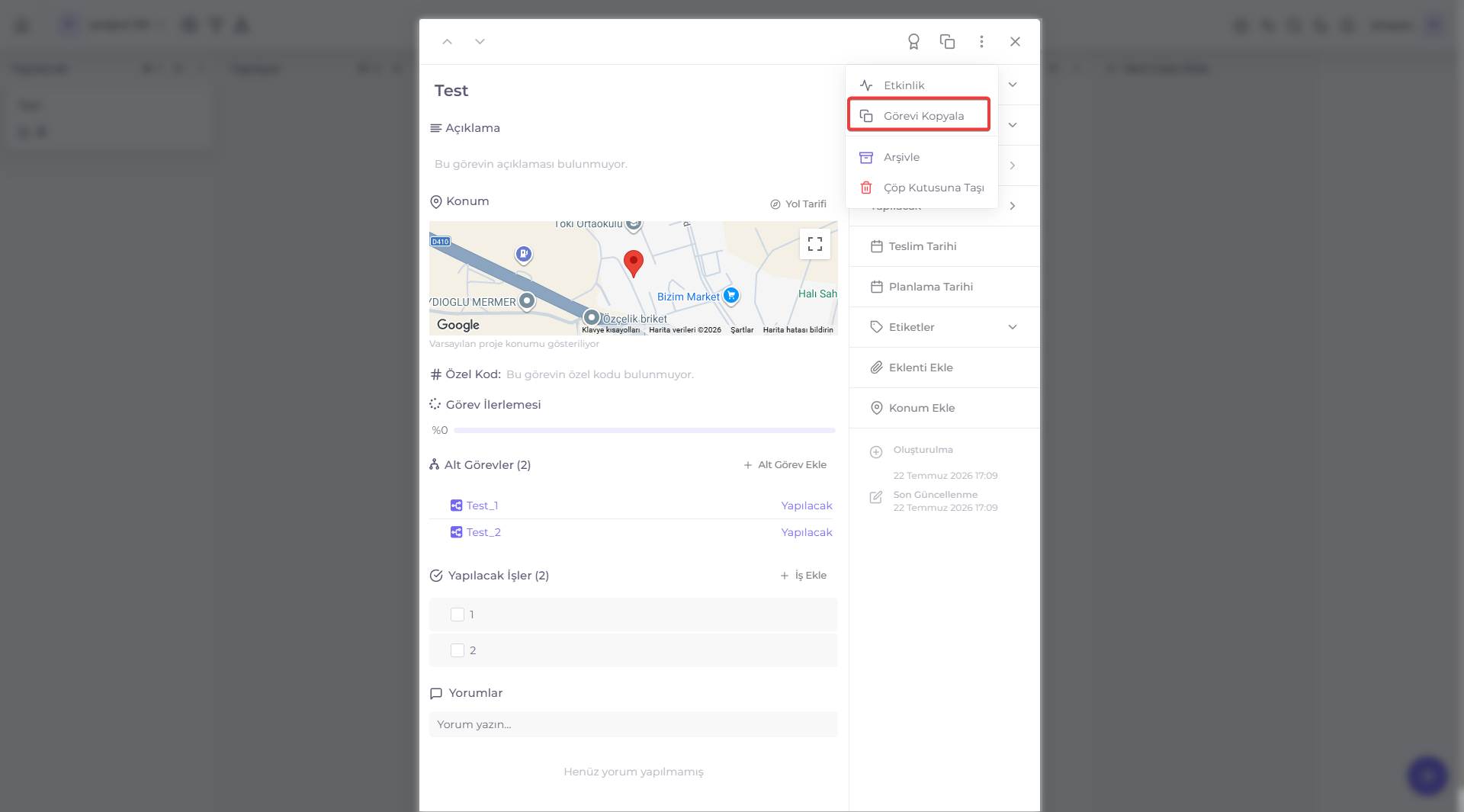This screenshot has width=1464, height=812.
Task: Click Alt Görev Ekle button
Action: (785, 465)
